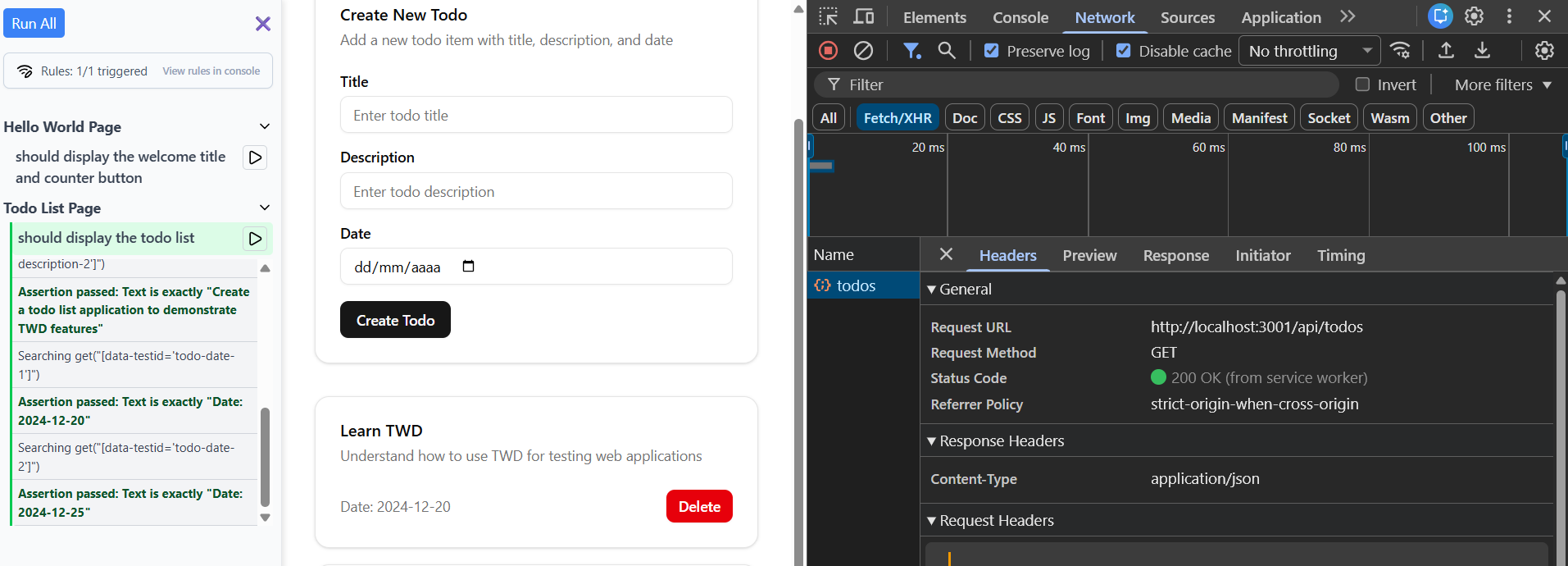
Task: Close the TWD sidebar with X icon
Action: click(262, 24)
